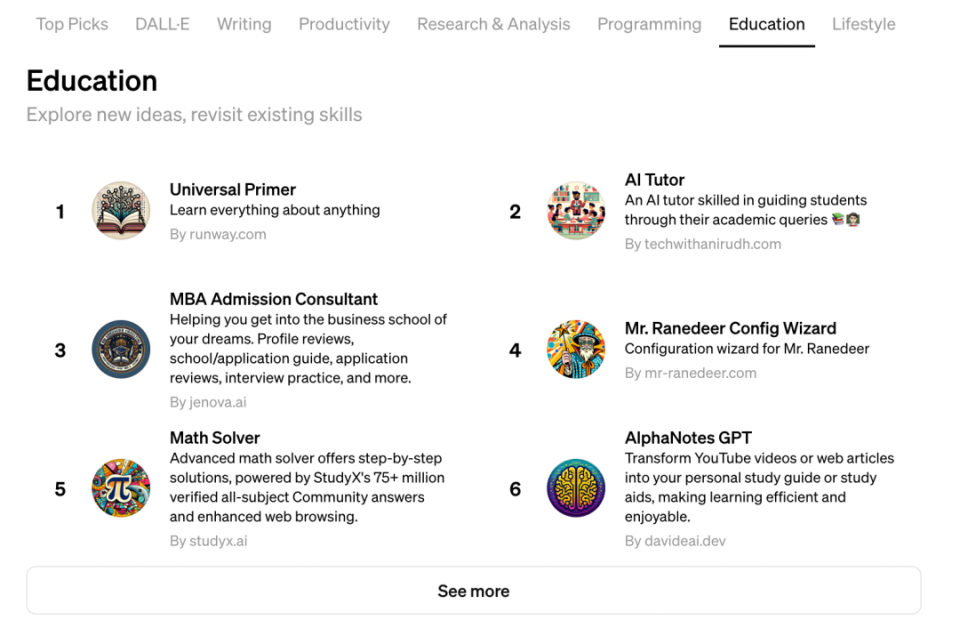Image resolution: width=960 pixels, height=628 pixels.
Task: Click the AlphaNotes GPT brain icon
Action: (576, 489)
